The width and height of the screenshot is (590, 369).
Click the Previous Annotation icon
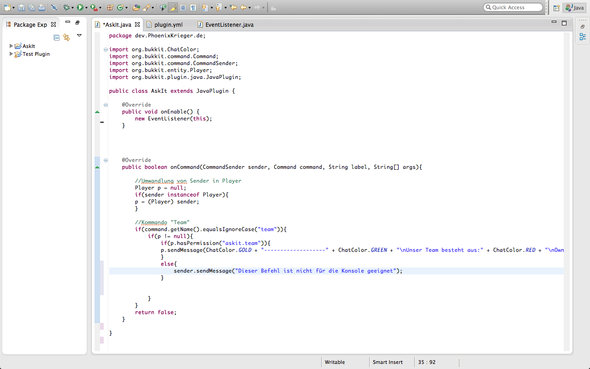coord(219,8)
